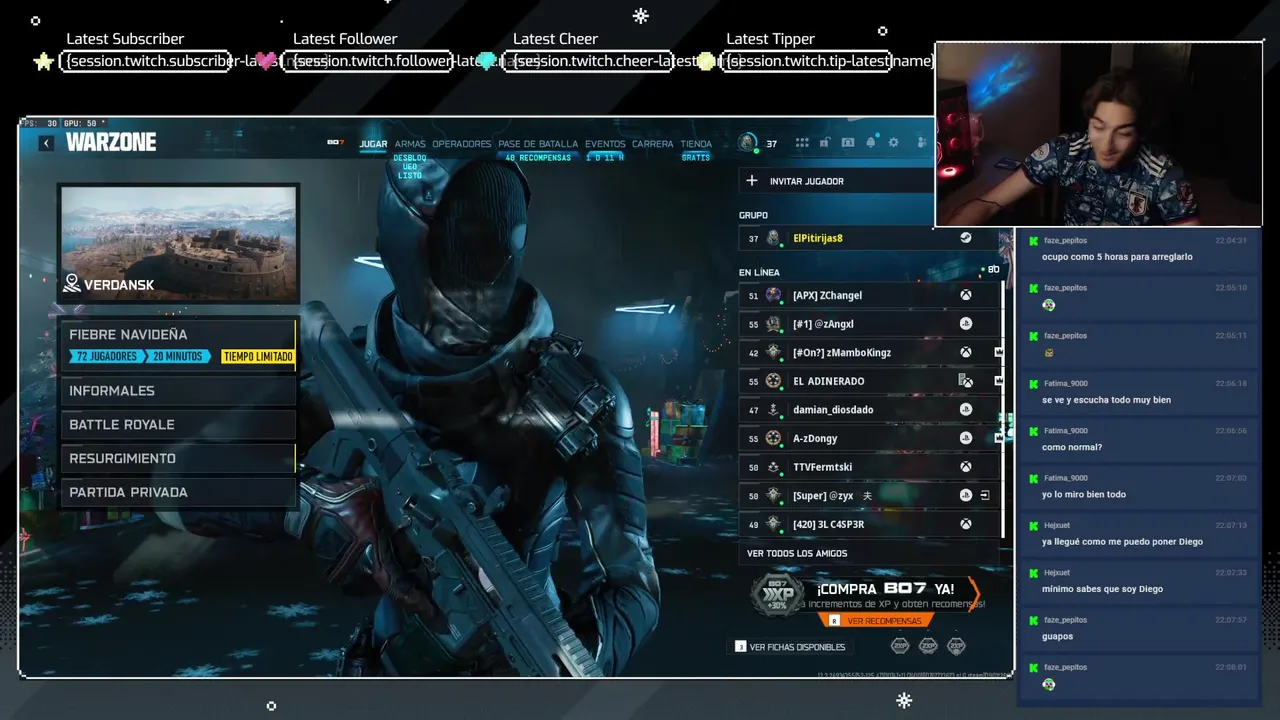The image size is (1280, 720).
Task: Click the orange chevron on BO7 banner
Action: pos(974,593)
